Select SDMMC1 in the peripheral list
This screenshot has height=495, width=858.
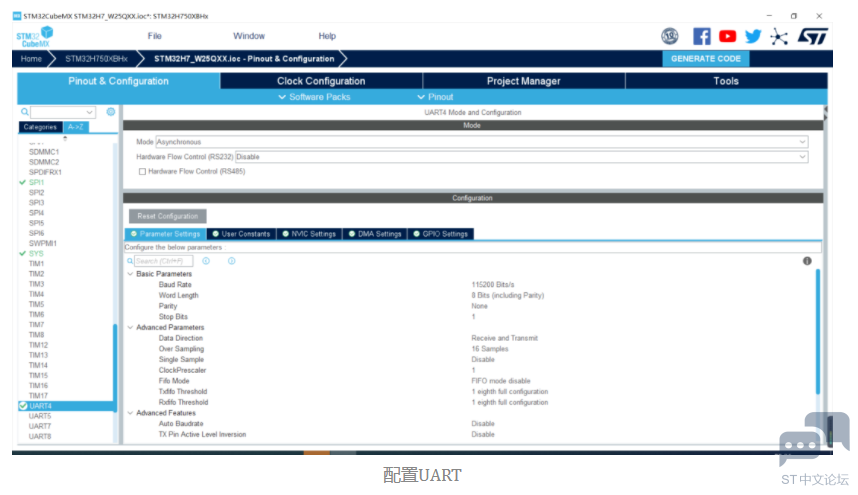[x=44, y=152]
